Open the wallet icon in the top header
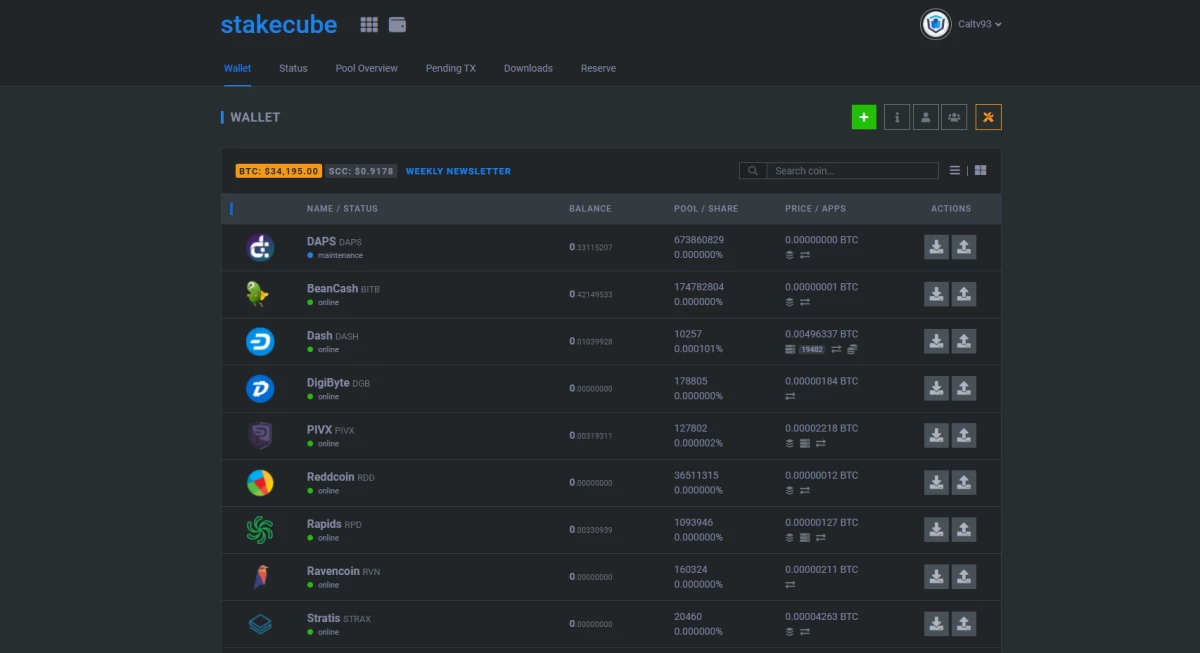The height and width of the screenshot is (653, 1200). (397, 25)
